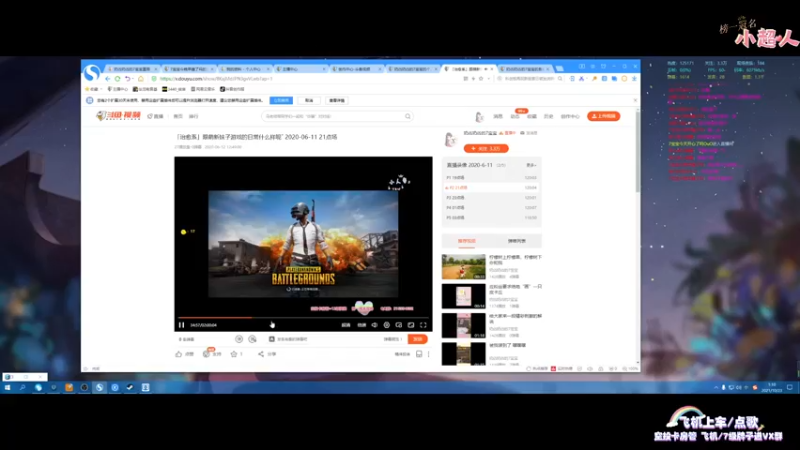Click the browser address bar
Viewport: 800px width, 450px height.
pos(306,79)
